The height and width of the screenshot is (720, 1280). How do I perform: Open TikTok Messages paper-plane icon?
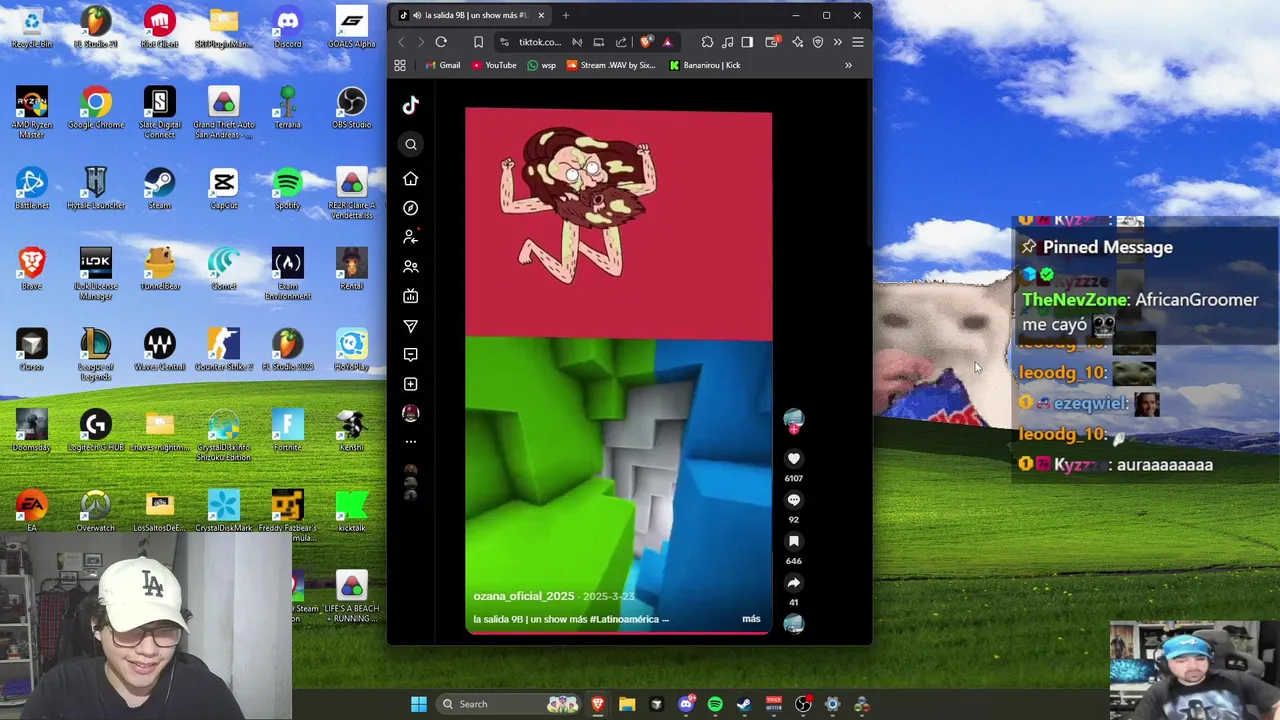(x=410, y=326)
